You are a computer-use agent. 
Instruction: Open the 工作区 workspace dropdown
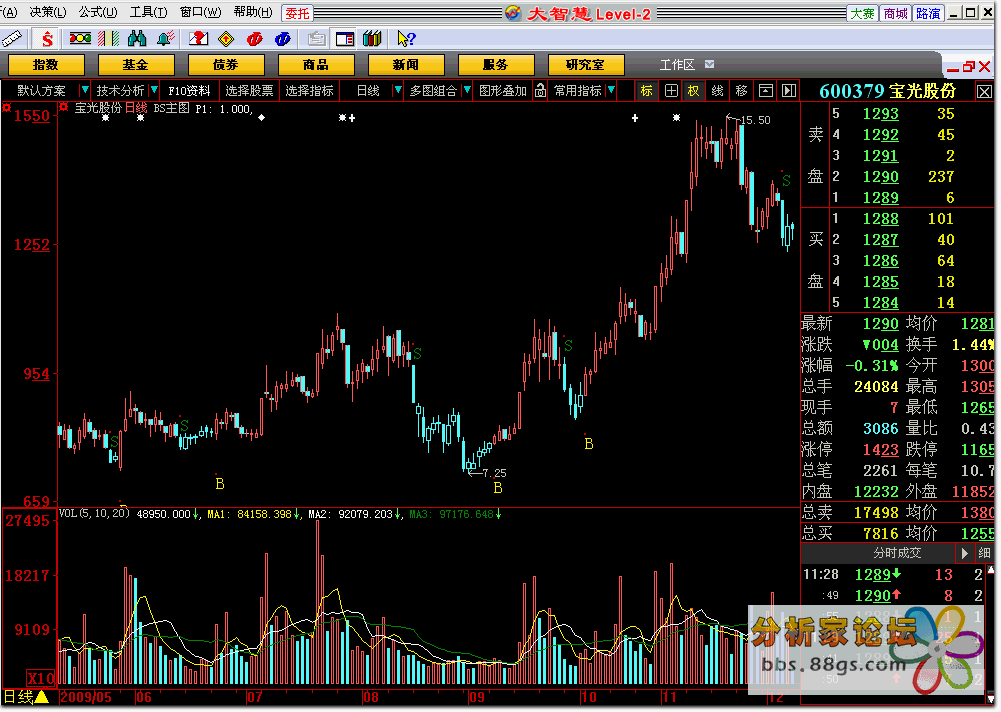click(x=709, y=64)
